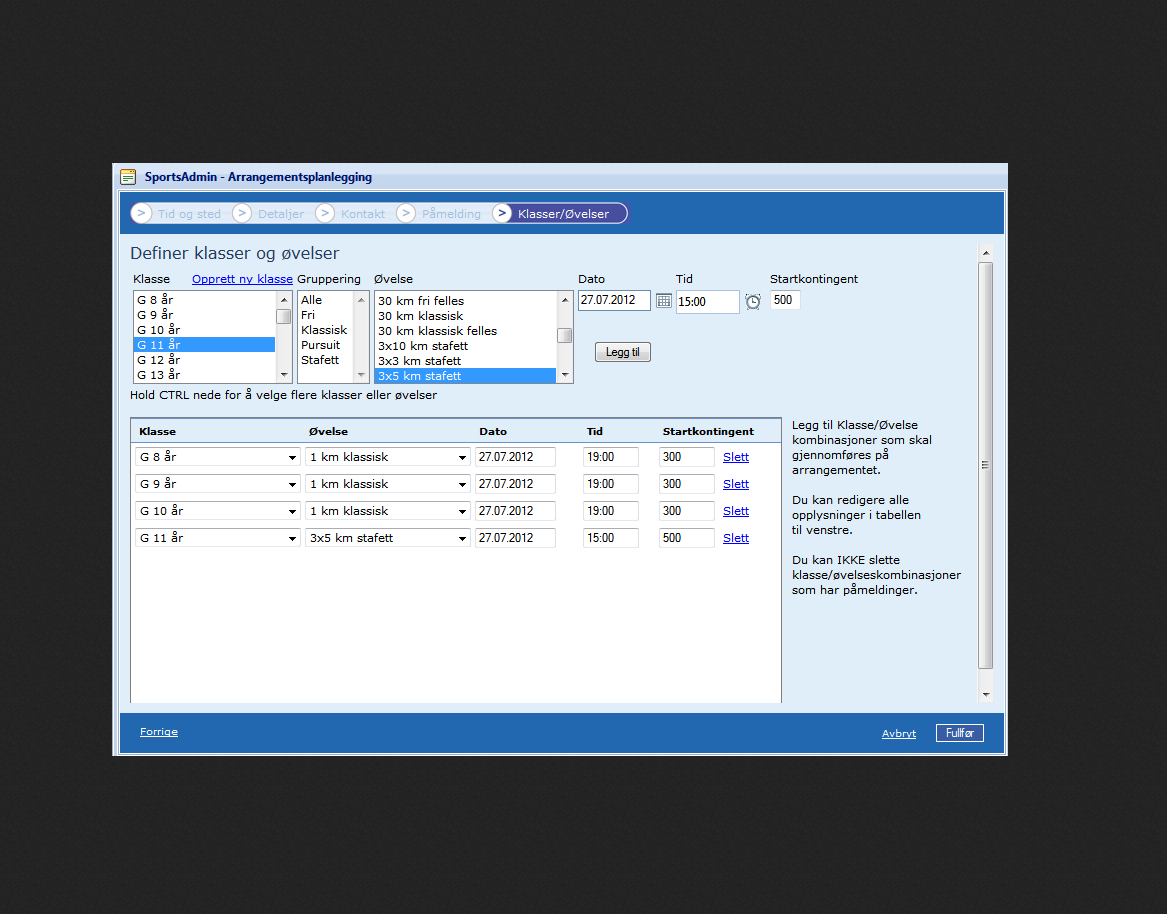The height and width of the screenshot is (914, 1167).
Task: Open the calendar date picker icon
Action: click(664, 301)
